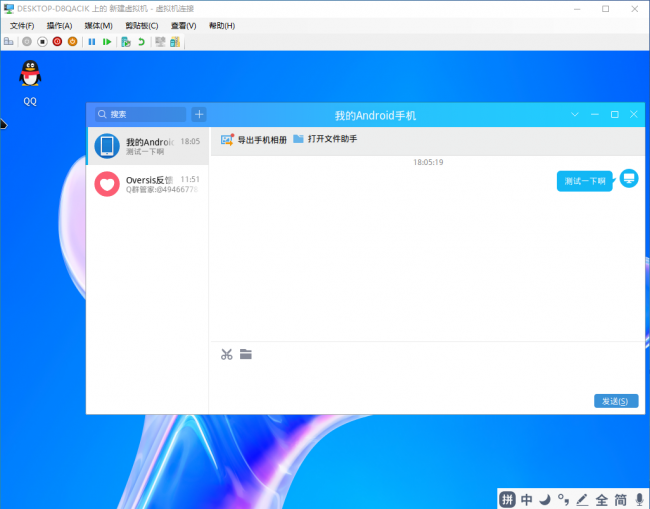Click 我的Android手机 title text
Image resolution: width=650 pixels, height=509 pixels.
pyautogui.click(x=376, y=115)
